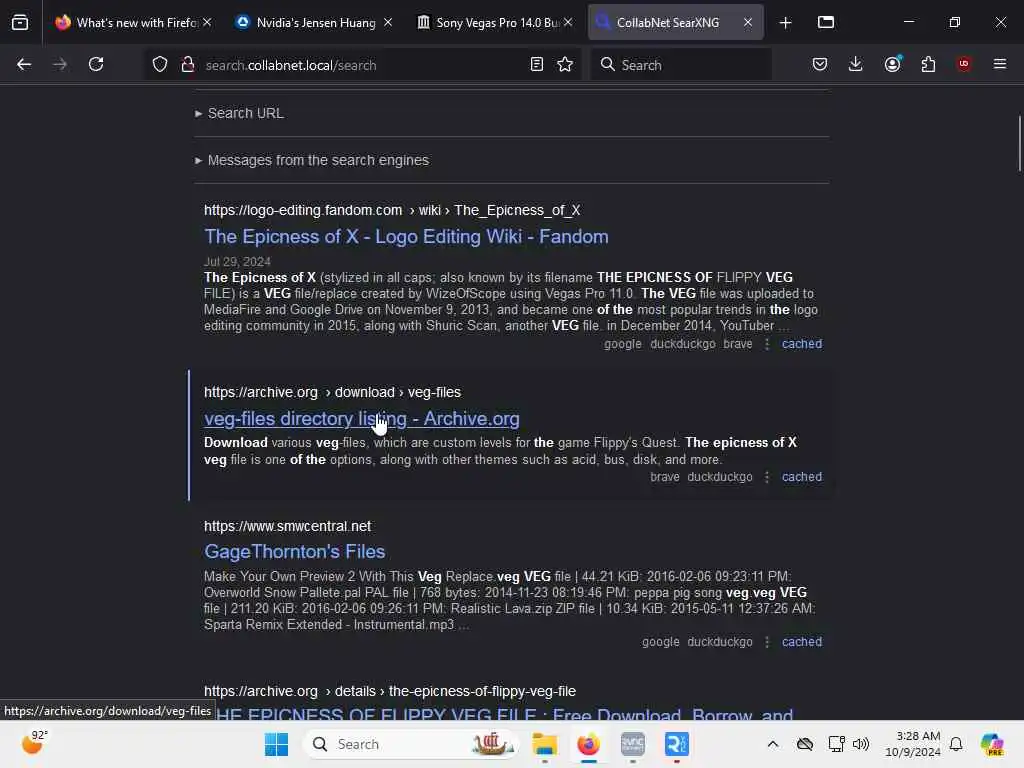Go back to previous page
This screenshot has width=1024, height=768.
point(24,64)
